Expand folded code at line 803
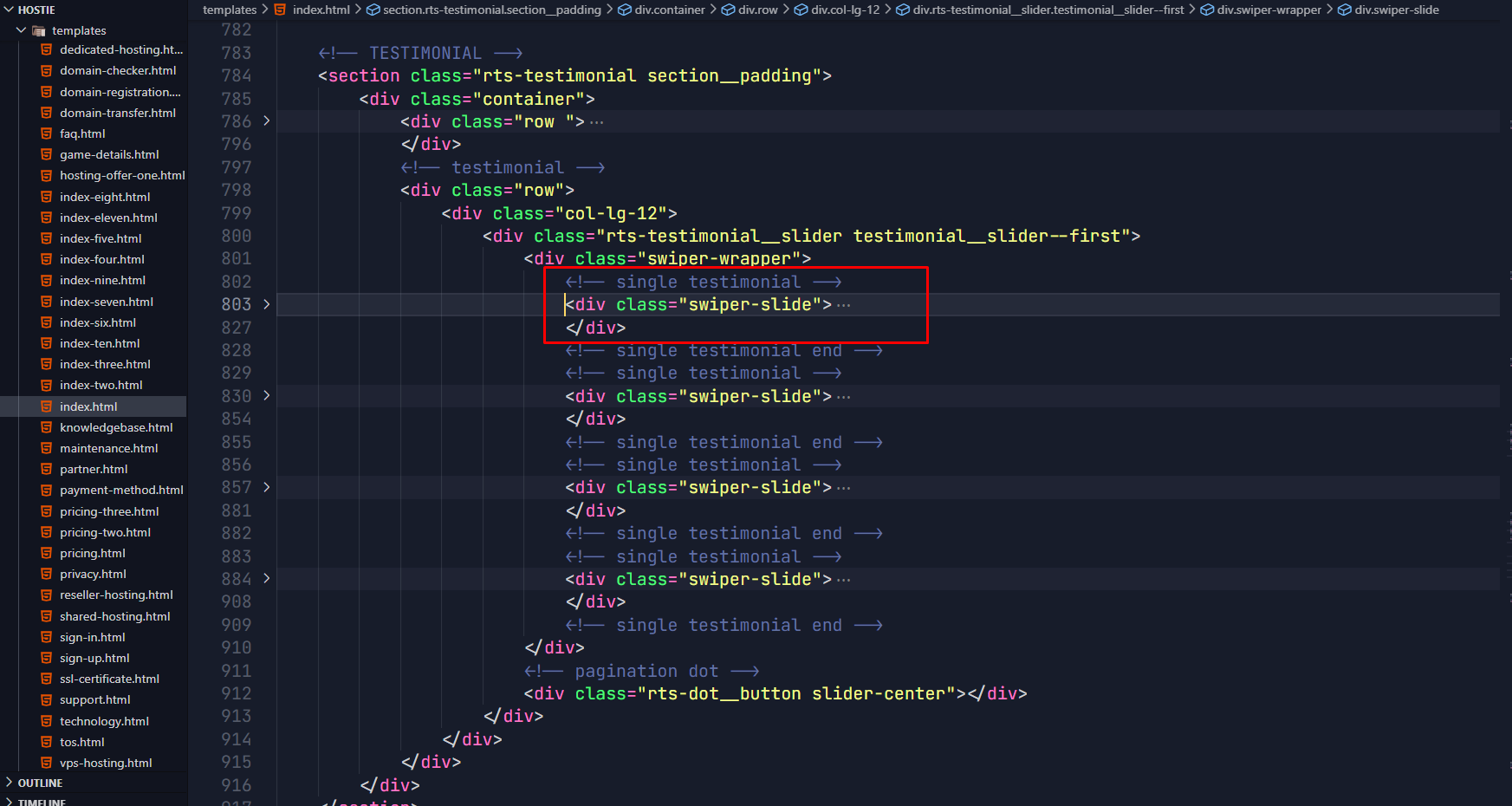The height and width of the screenshot is (806, 1512). click(x=267, y=304)
